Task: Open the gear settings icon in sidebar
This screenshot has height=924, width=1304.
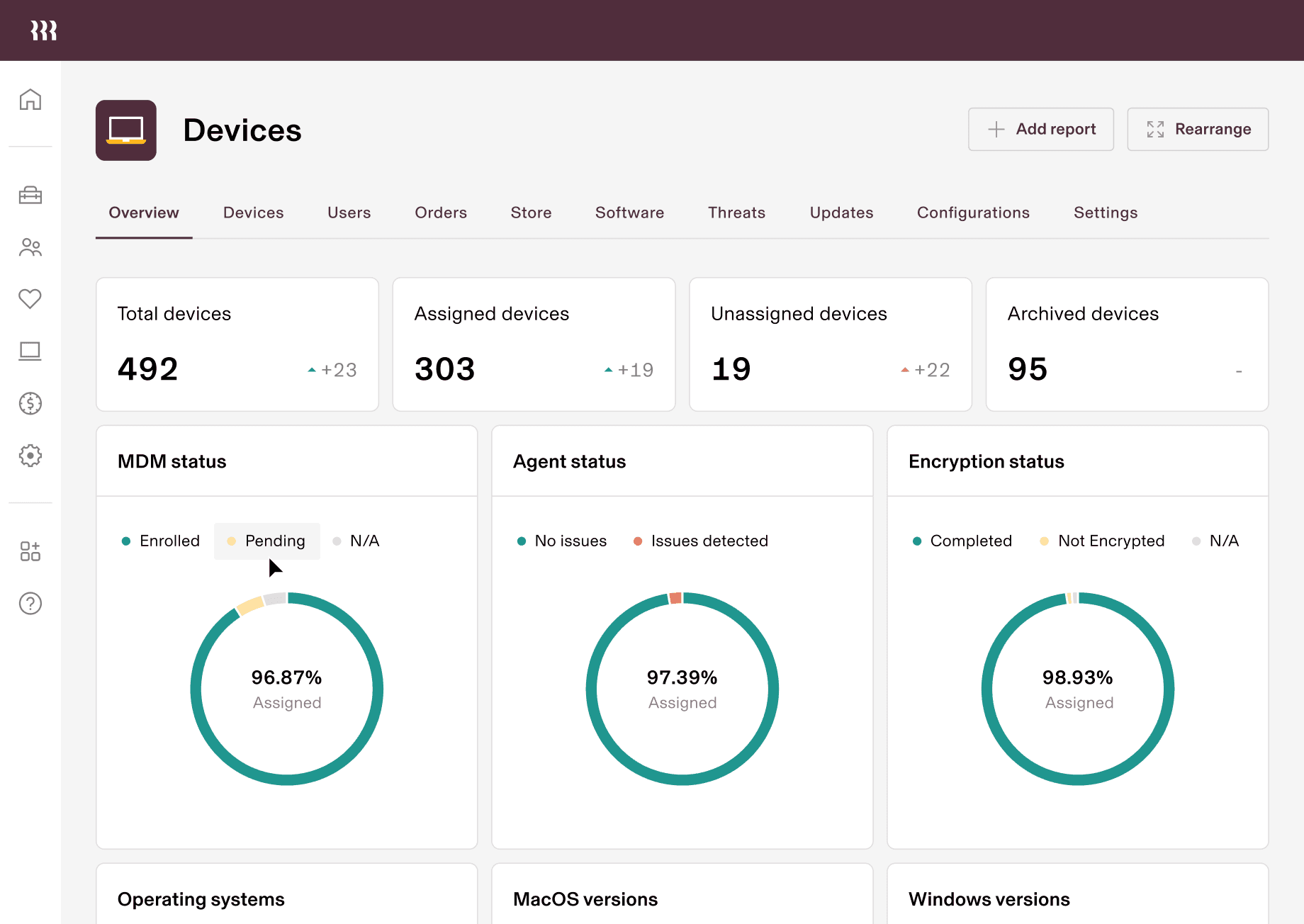Action: coord(30,456)
